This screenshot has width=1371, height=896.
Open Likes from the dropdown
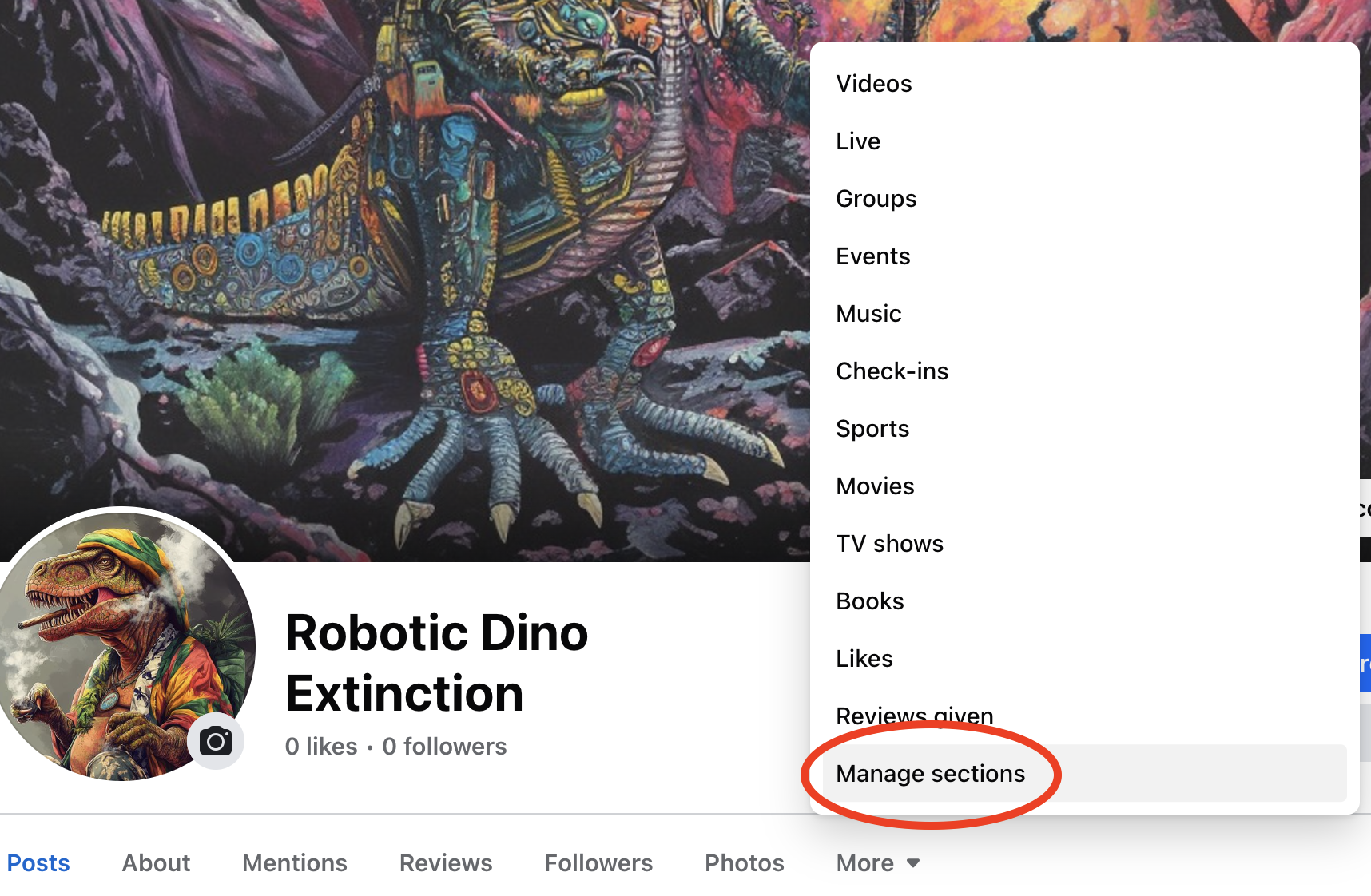coord(864,659)
